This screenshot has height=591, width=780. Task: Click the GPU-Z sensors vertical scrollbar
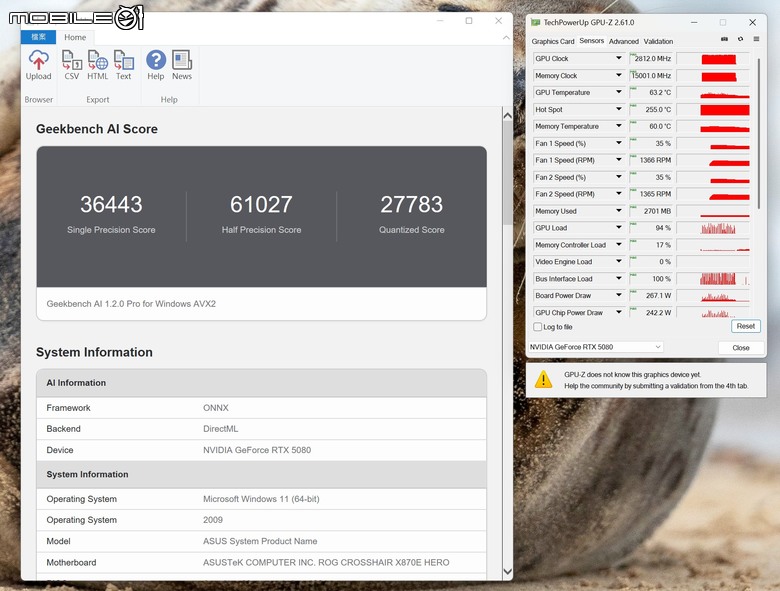(x=759, y=133)
